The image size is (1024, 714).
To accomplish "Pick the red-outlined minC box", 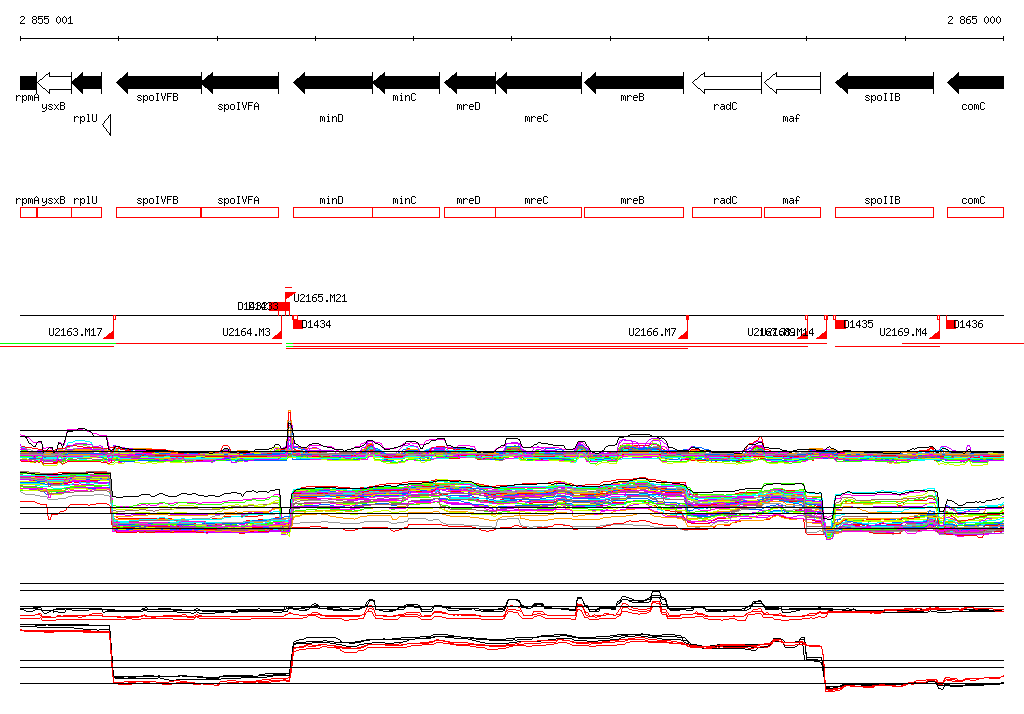I will (406, 212).
